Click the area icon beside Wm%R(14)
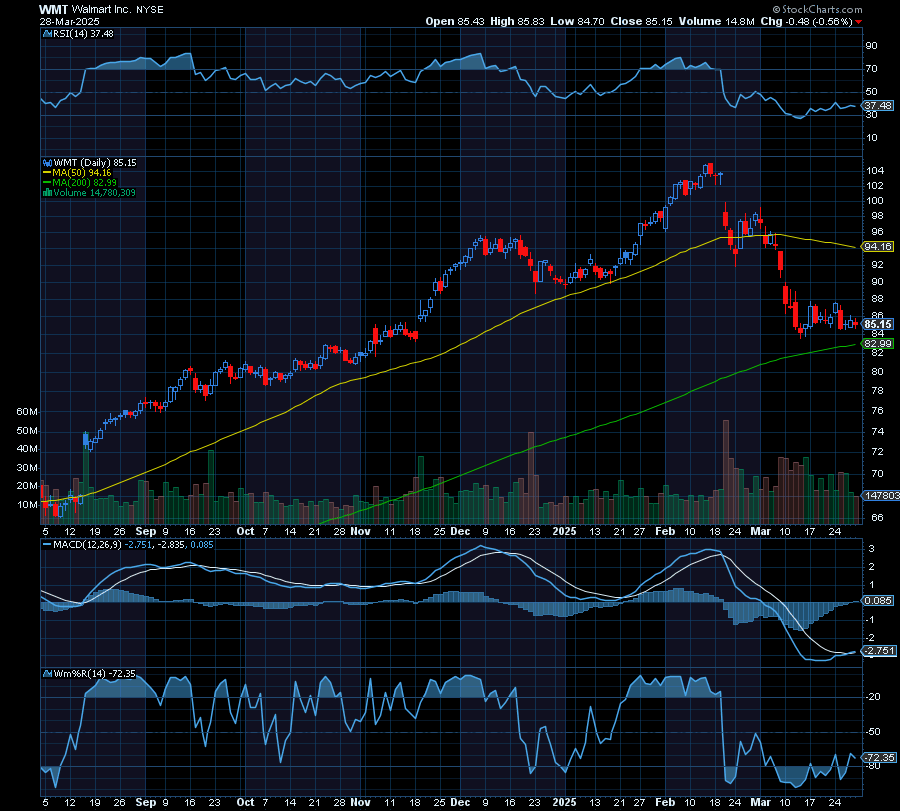900x811 pixels. point(47,673)
